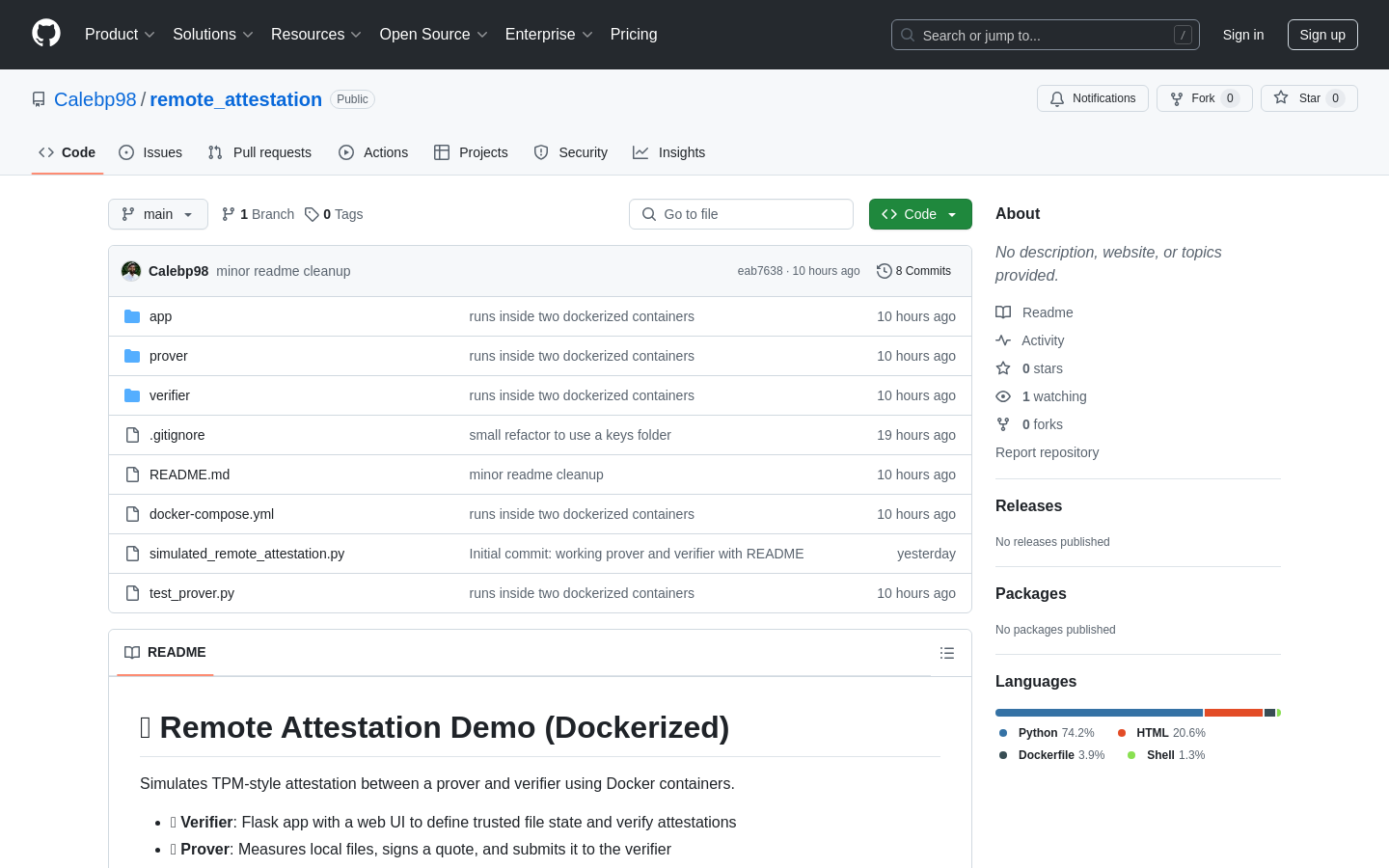
Task: Click the Releases heading
Action: 1028,505
